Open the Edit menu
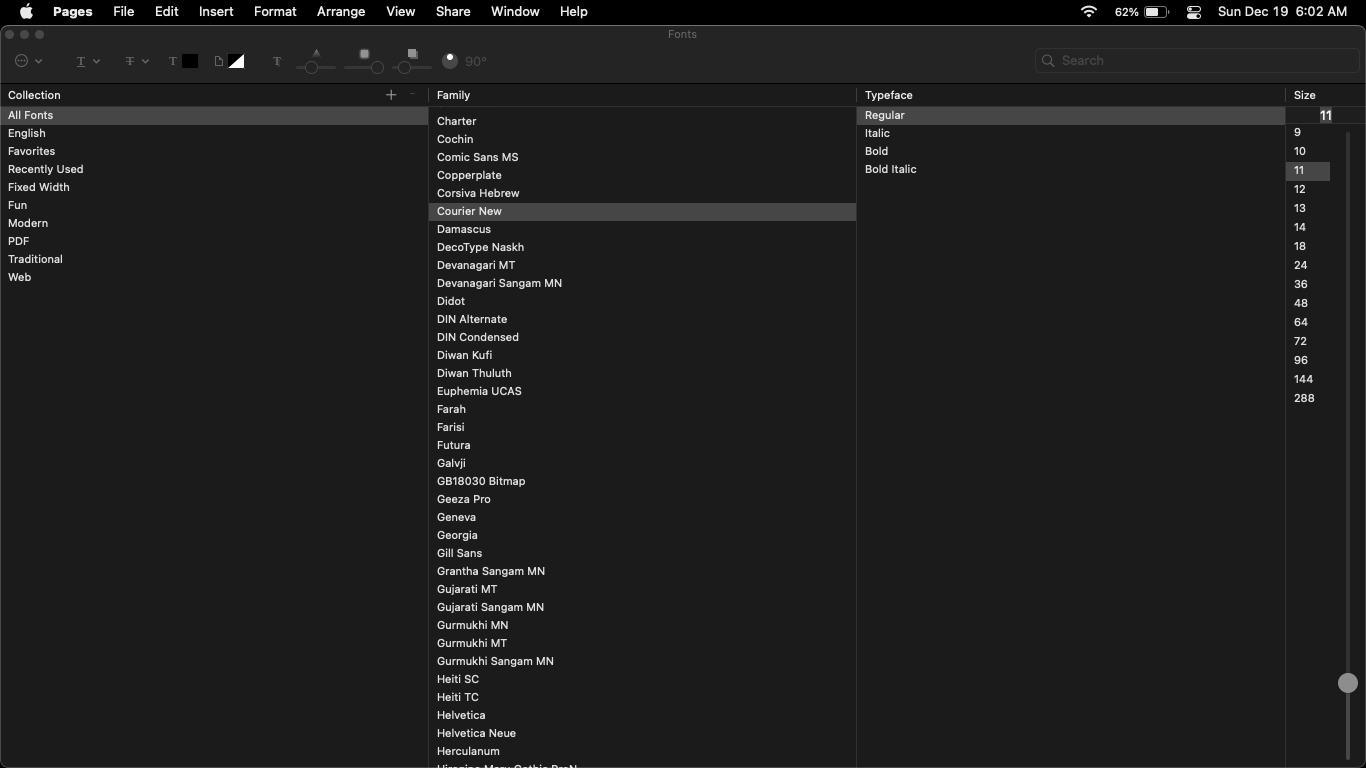 [x=167, y=12]
